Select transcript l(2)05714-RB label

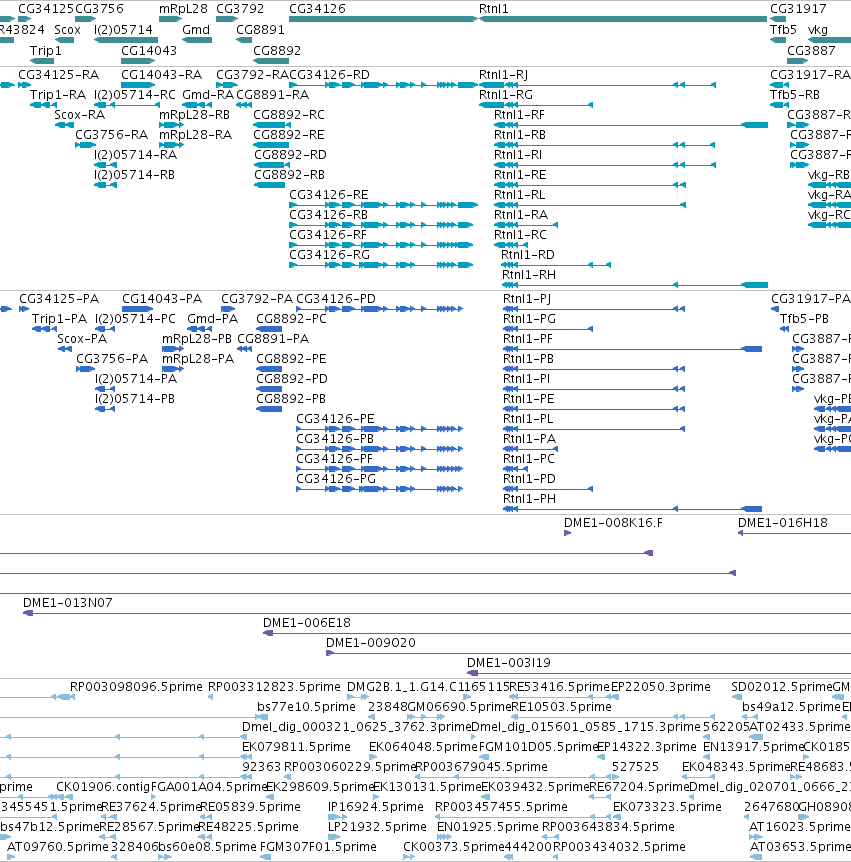pos(134,175)
